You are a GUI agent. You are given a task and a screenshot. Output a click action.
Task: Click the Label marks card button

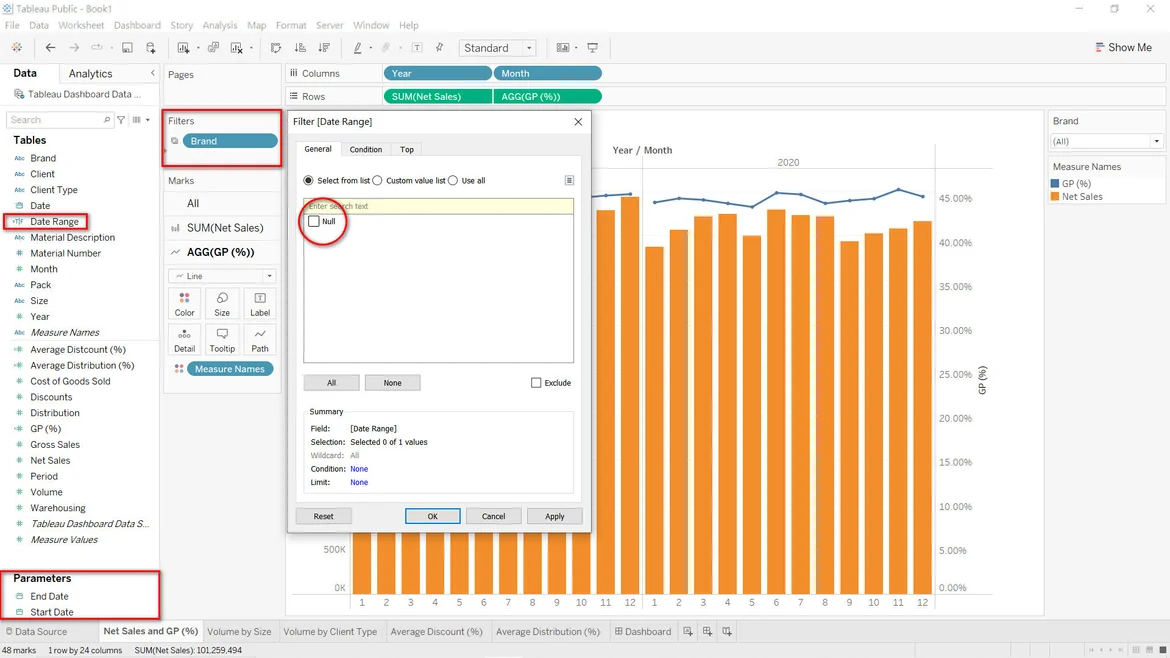(x=260, y=303)
